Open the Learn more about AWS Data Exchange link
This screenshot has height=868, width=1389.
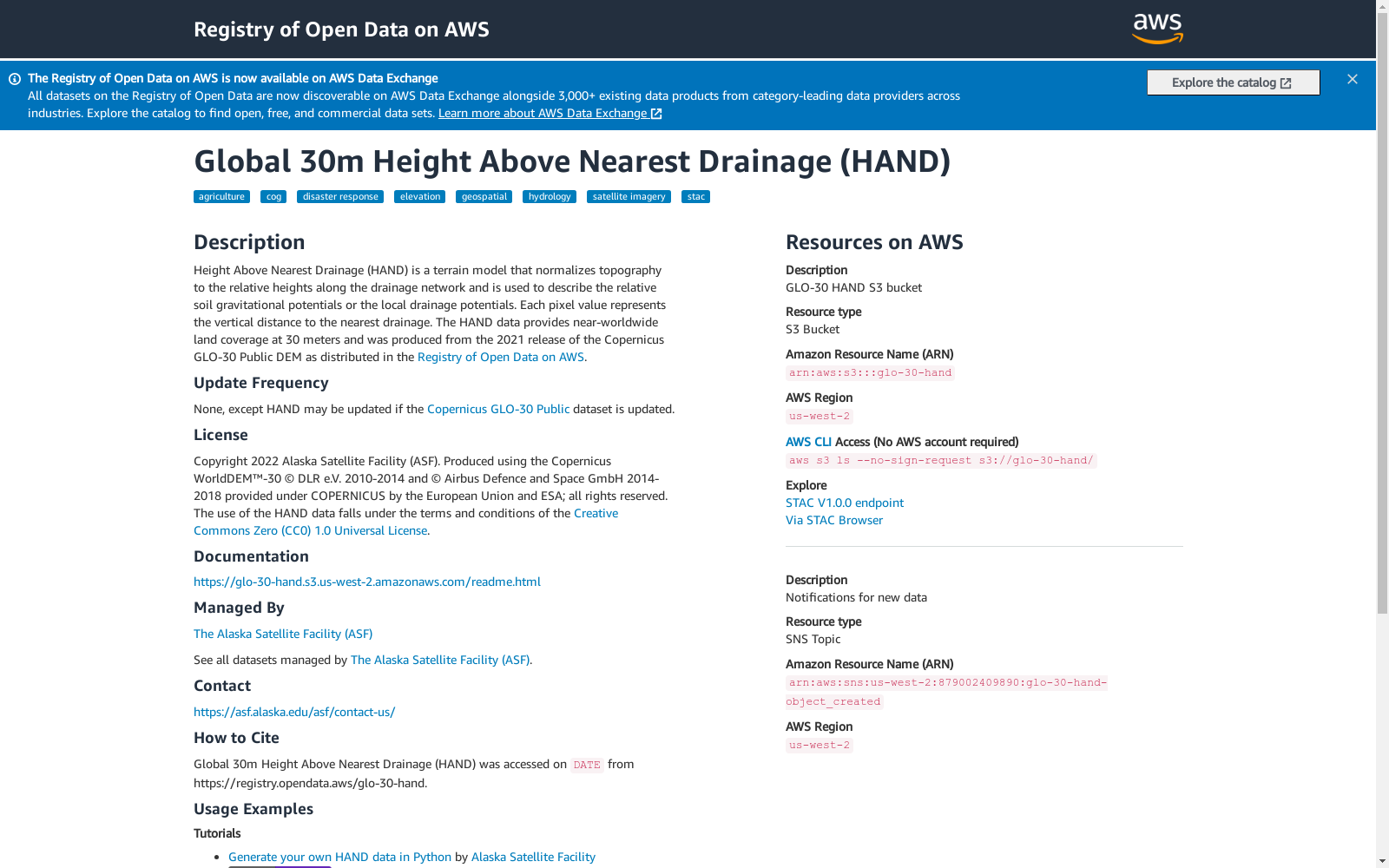point(550,114)
